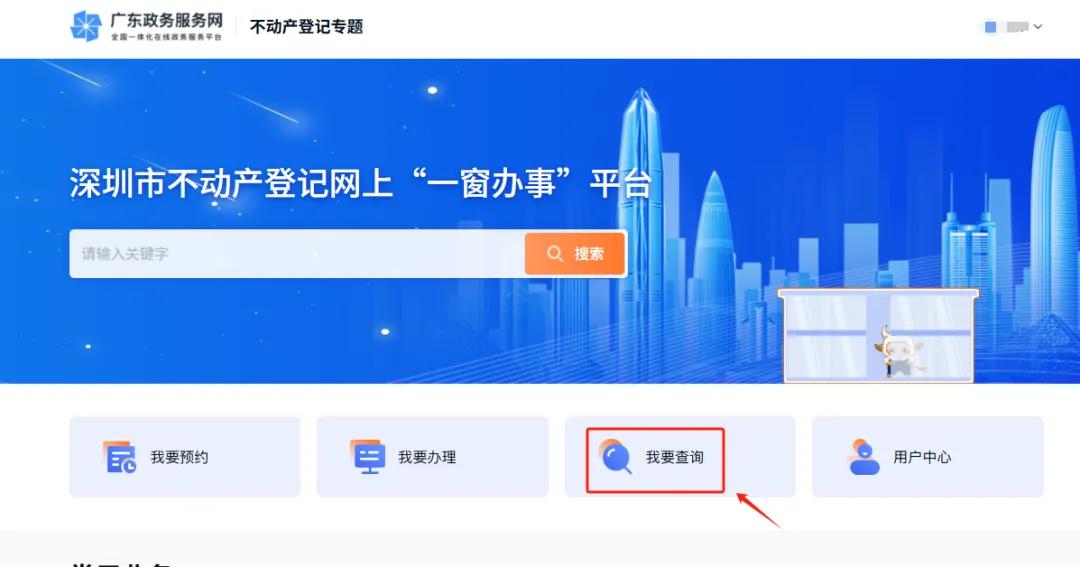Open the 不动产登记专题 header tab
The width and height of the screenshot is (1080, 567).
tap(307, 27)
